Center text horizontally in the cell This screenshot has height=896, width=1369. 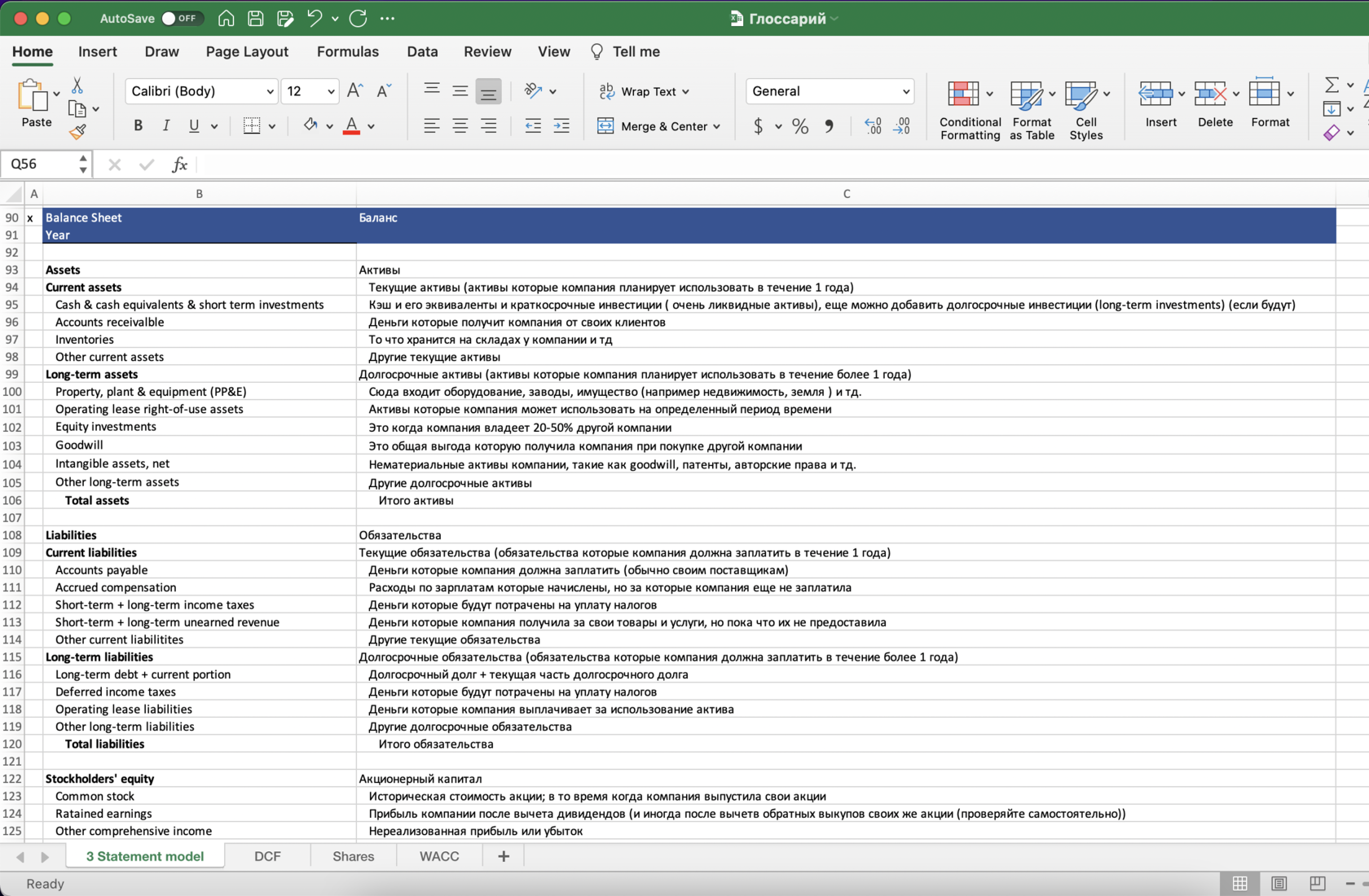tap(460, 125)
